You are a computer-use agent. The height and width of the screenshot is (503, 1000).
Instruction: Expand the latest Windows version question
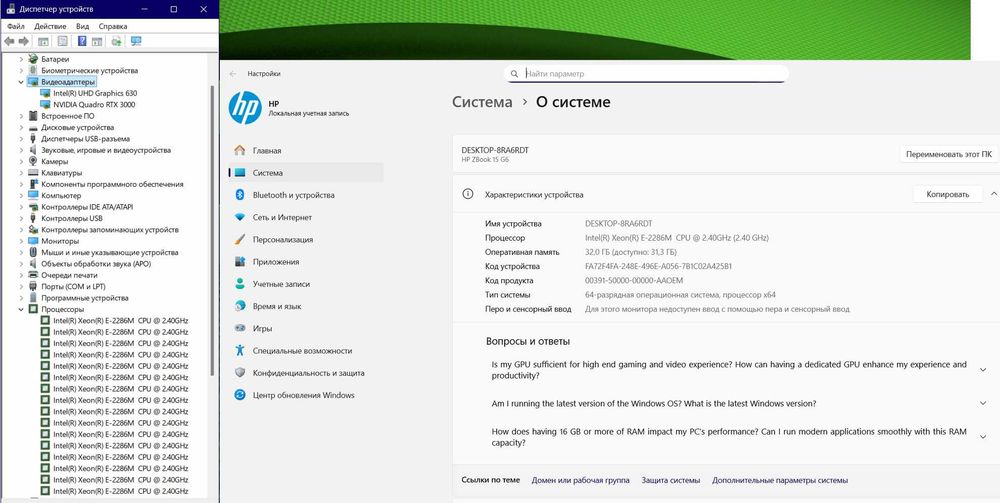(983, 404)
